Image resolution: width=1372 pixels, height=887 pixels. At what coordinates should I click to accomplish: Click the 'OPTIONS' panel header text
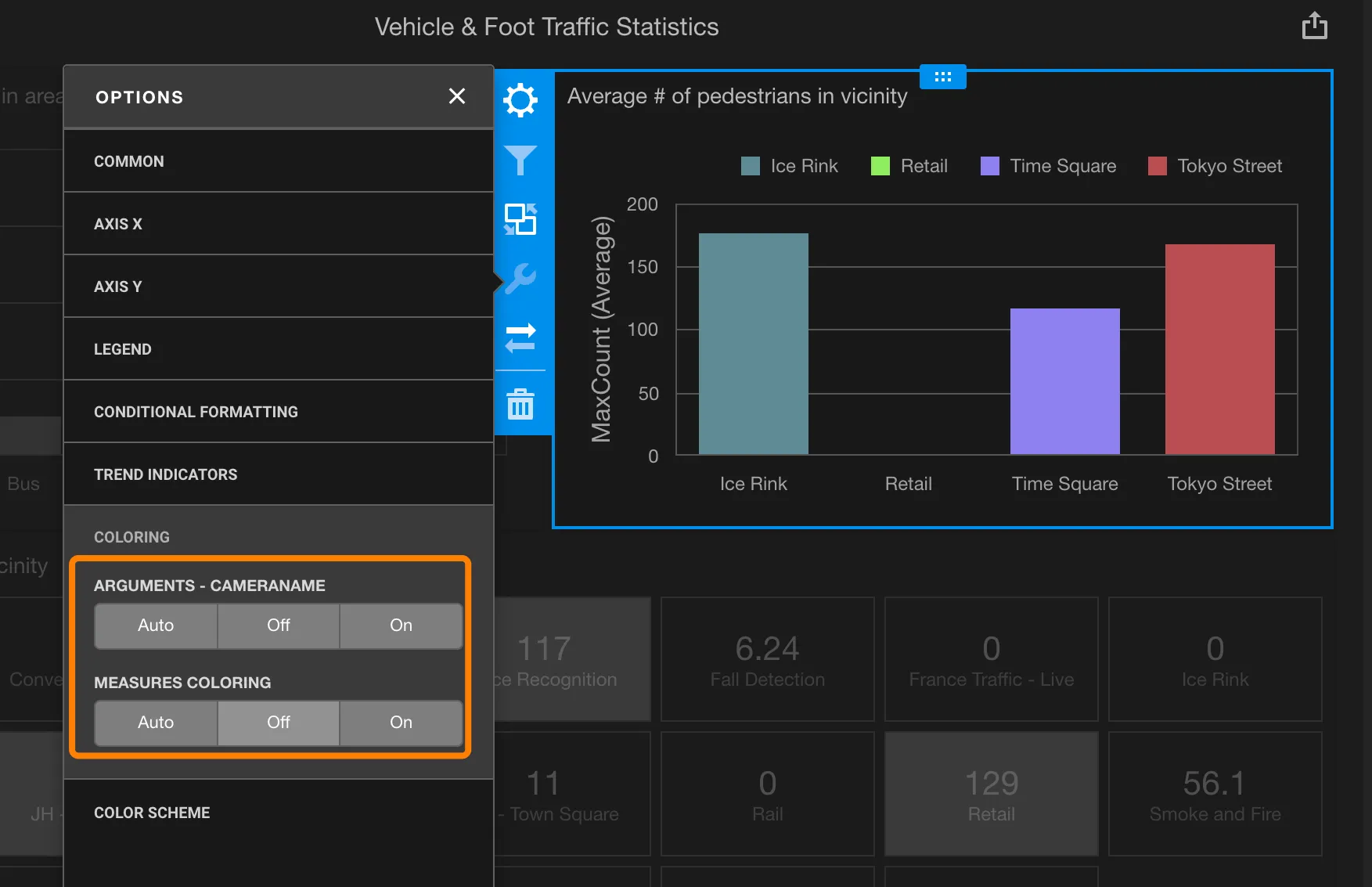tap(139, 97)
